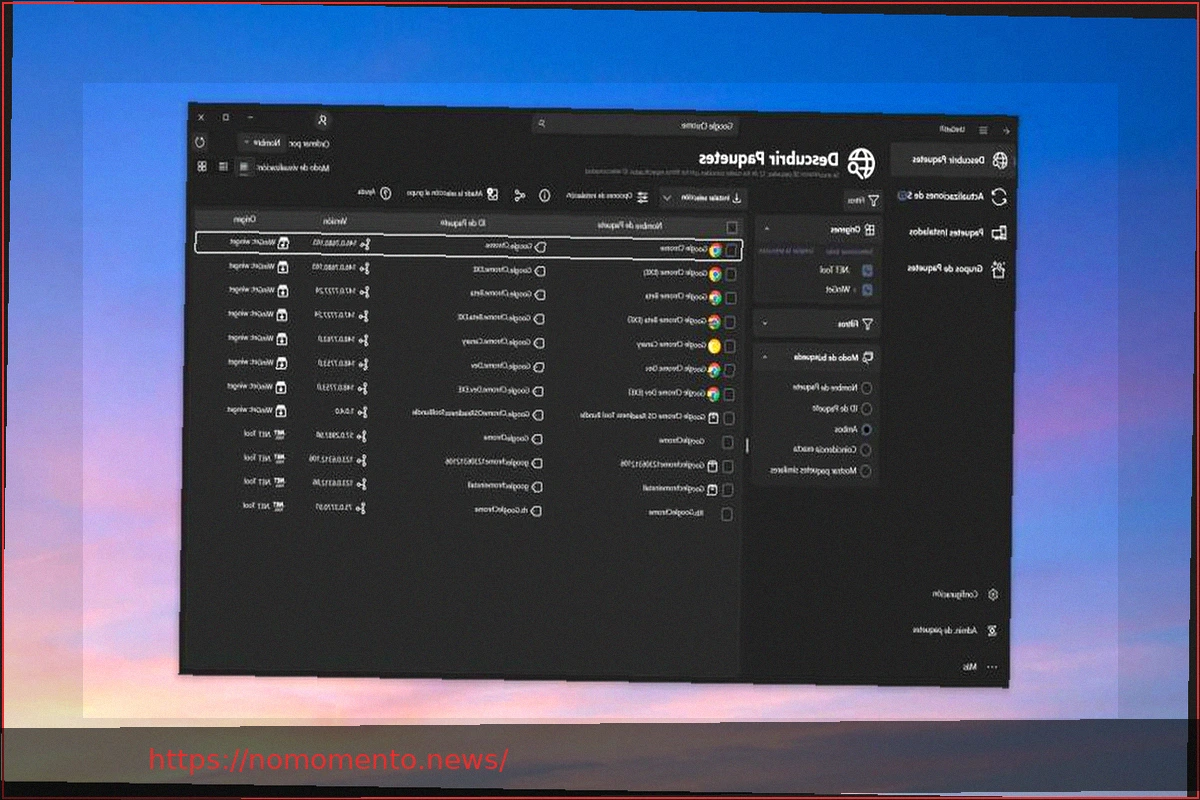This screenshot has height=800, width=1200.
Task: Open the user account icon
Action: click(322, 120)
